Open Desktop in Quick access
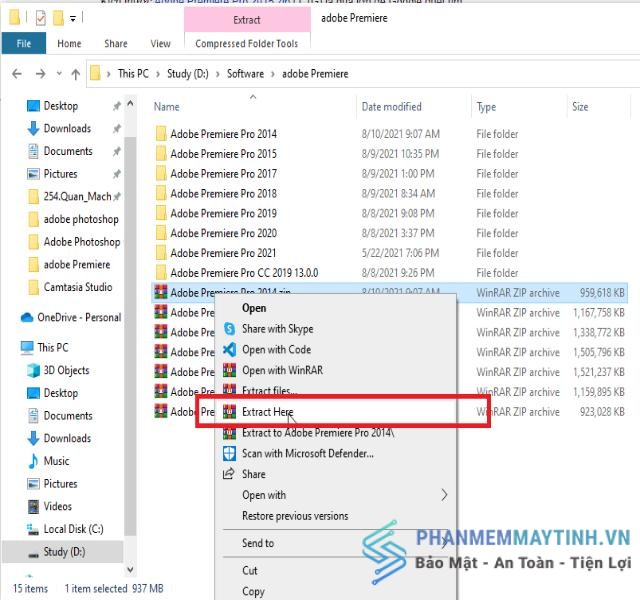Image resolution: width=640 pixels, height=600 pixels. coord(60,106)
